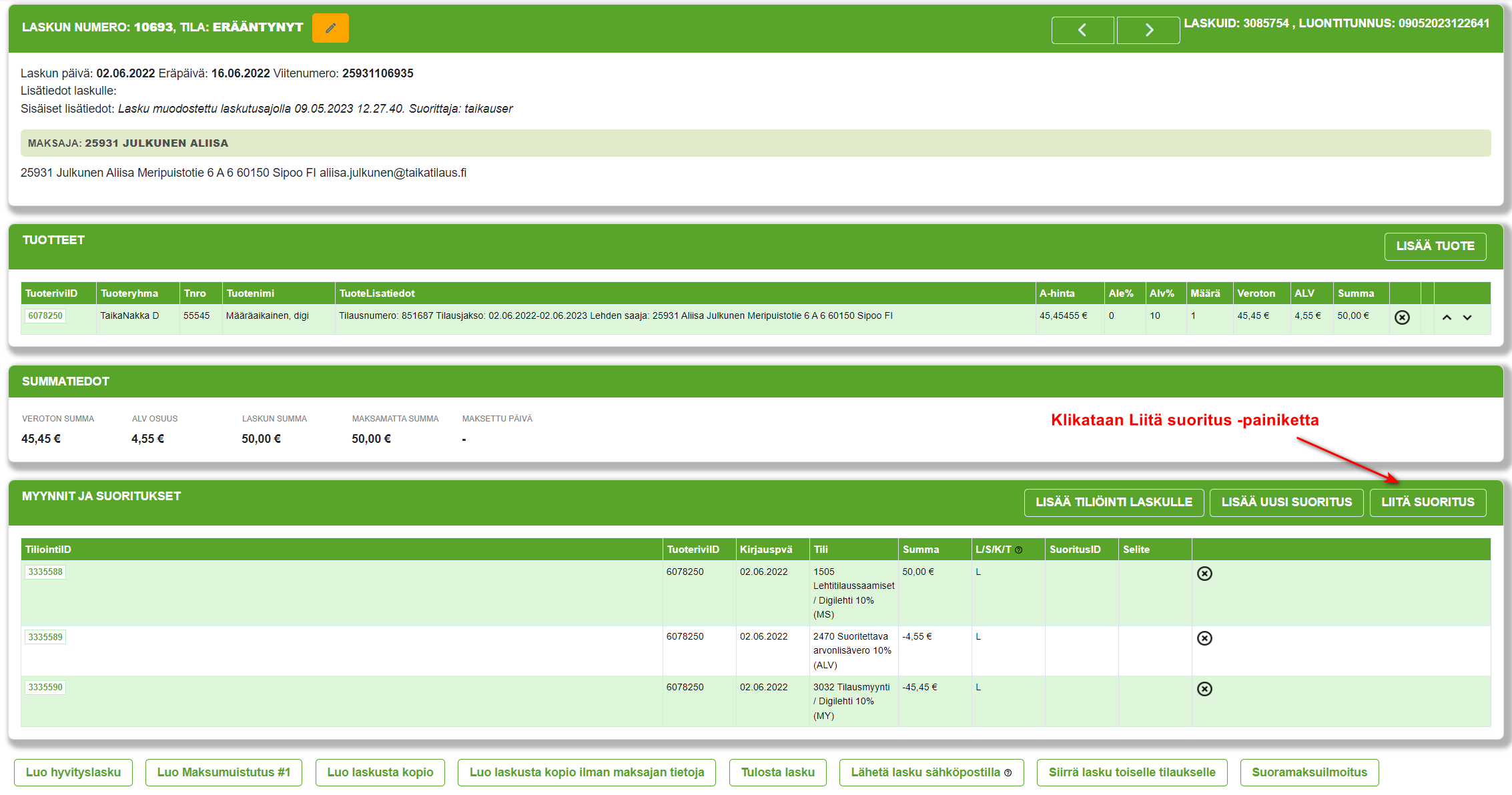Click the Summatiedot section header
This screenshot has height=795, width=1512.
65,381
